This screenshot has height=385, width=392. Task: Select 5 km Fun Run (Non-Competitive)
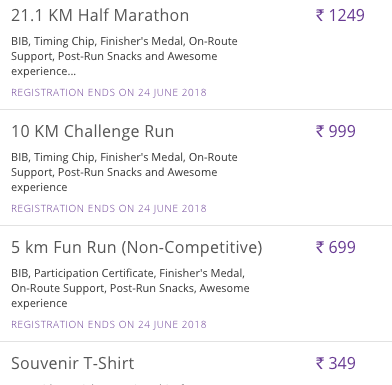click(x=137, y=248)
